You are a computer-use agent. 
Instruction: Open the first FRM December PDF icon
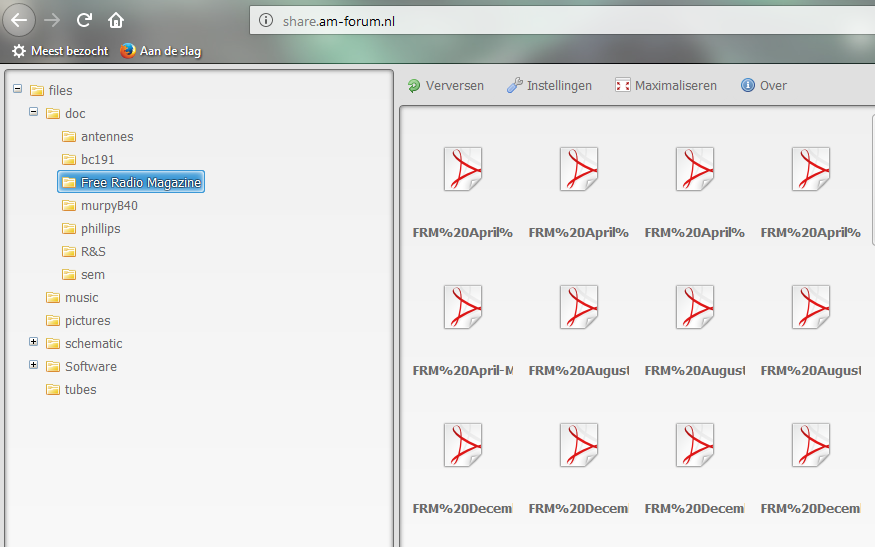click(x=462, y=445)
